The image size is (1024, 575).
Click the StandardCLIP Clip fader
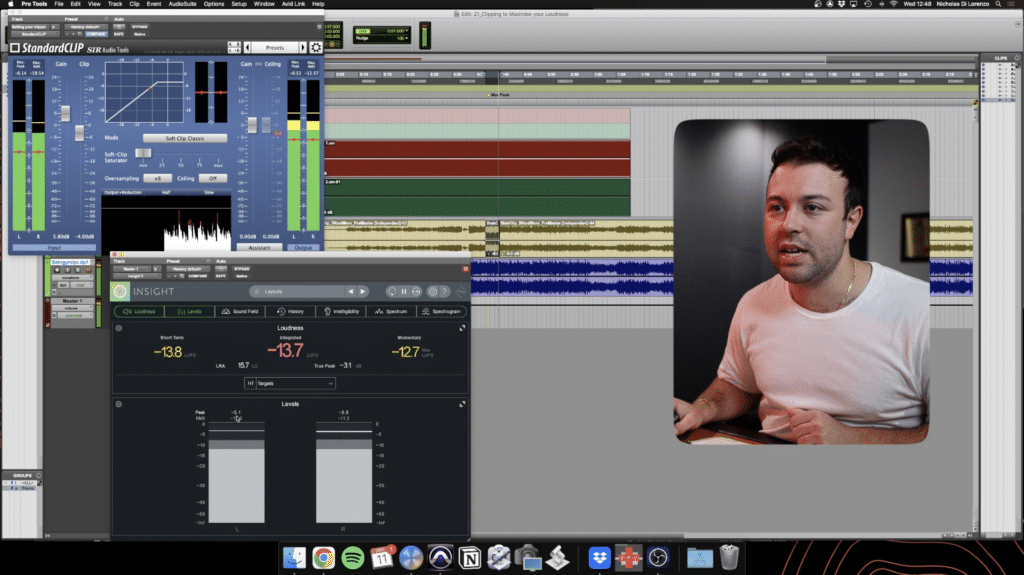(80, 133)
